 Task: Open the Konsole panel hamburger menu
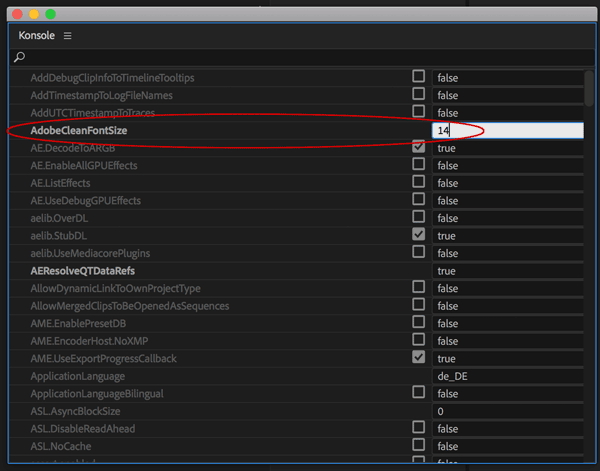click(68, 36)
